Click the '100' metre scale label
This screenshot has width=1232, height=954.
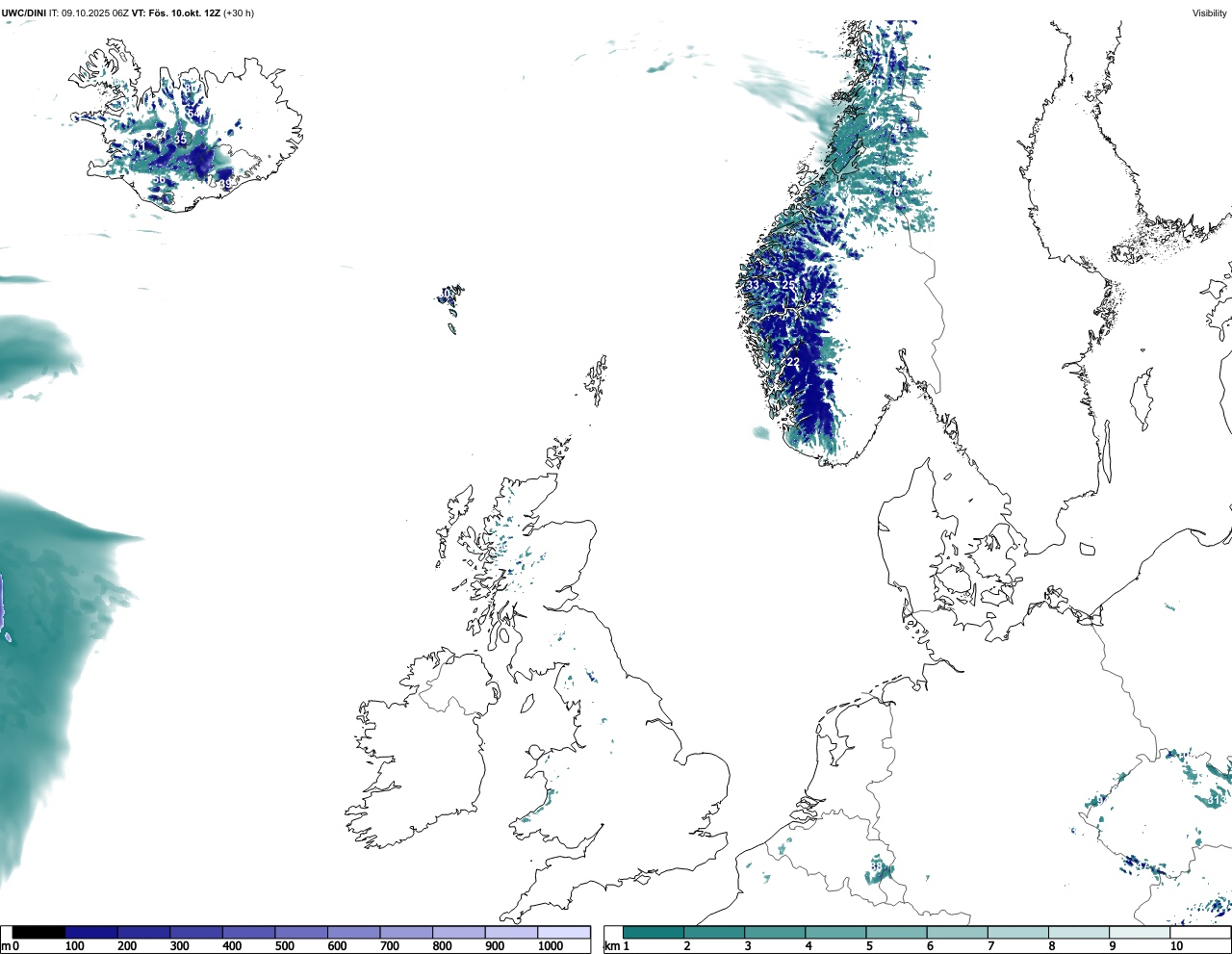[x=73, y=946]
